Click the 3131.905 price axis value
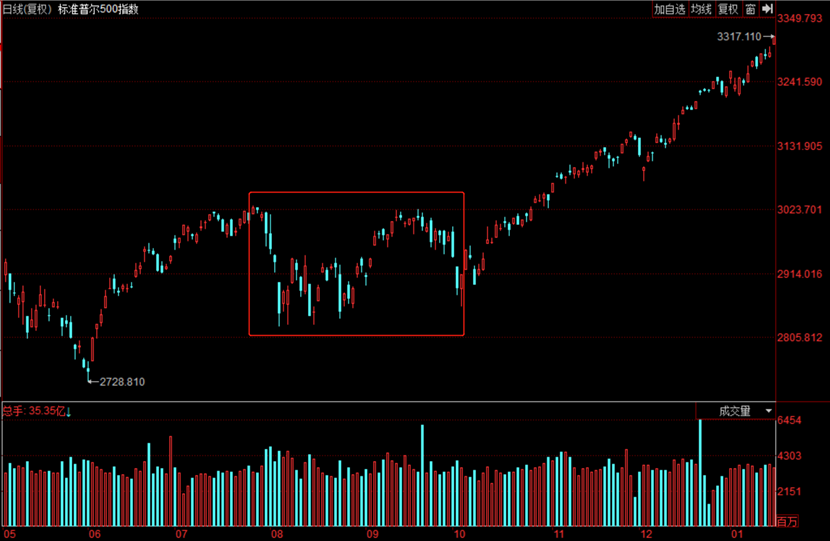Viewport: 830px width, 541px height. [x=800, y=146]
